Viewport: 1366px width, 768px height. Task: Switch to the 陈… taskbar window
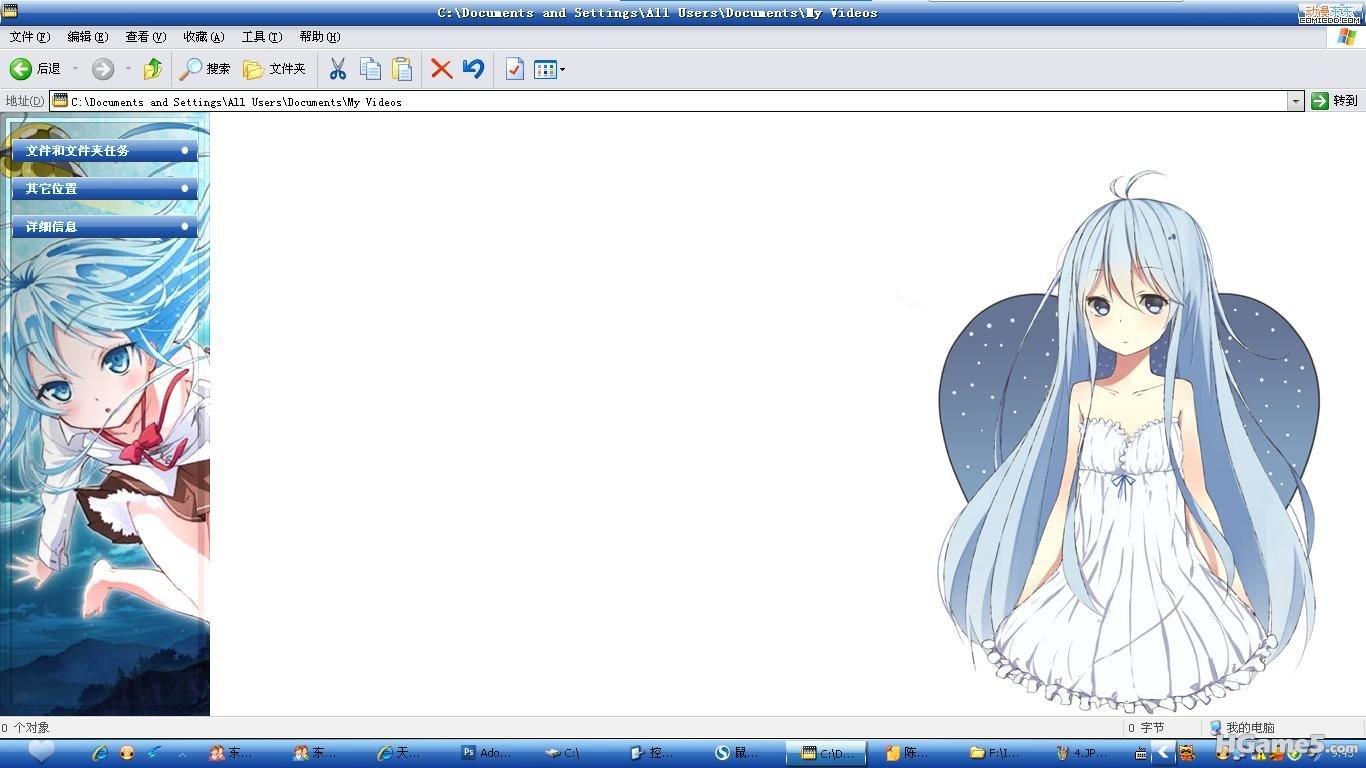908,753
